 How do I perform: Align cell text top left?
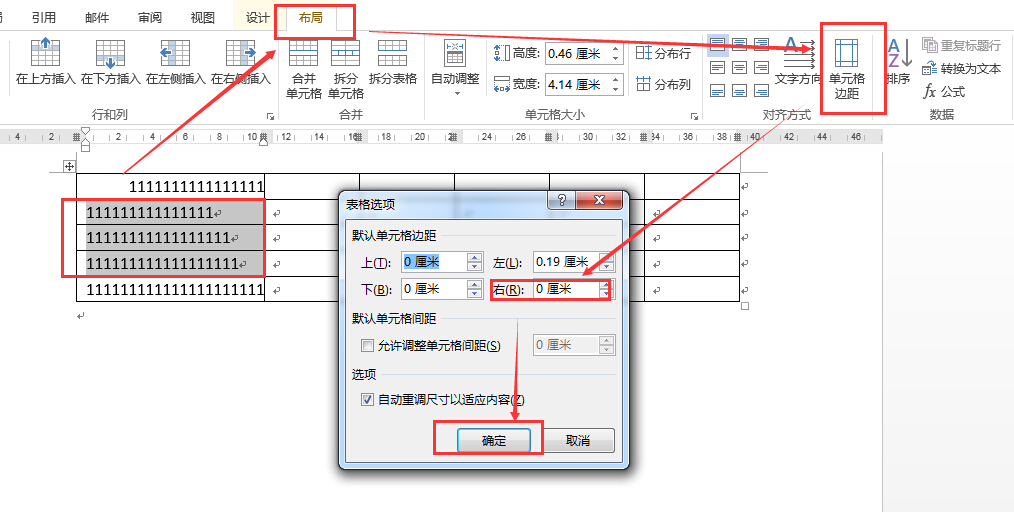point(718,45)
